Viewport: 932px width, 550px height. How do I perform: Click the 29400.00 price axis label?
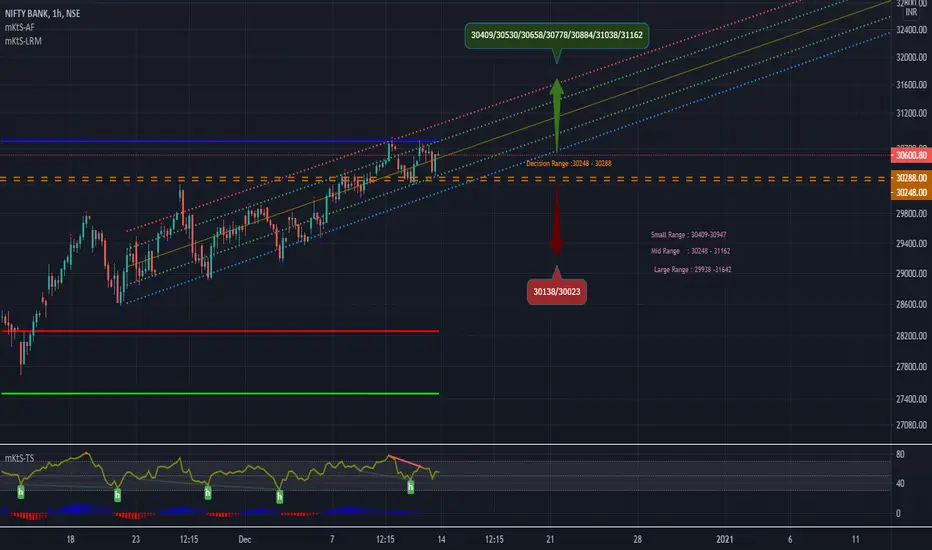[911, 243]
